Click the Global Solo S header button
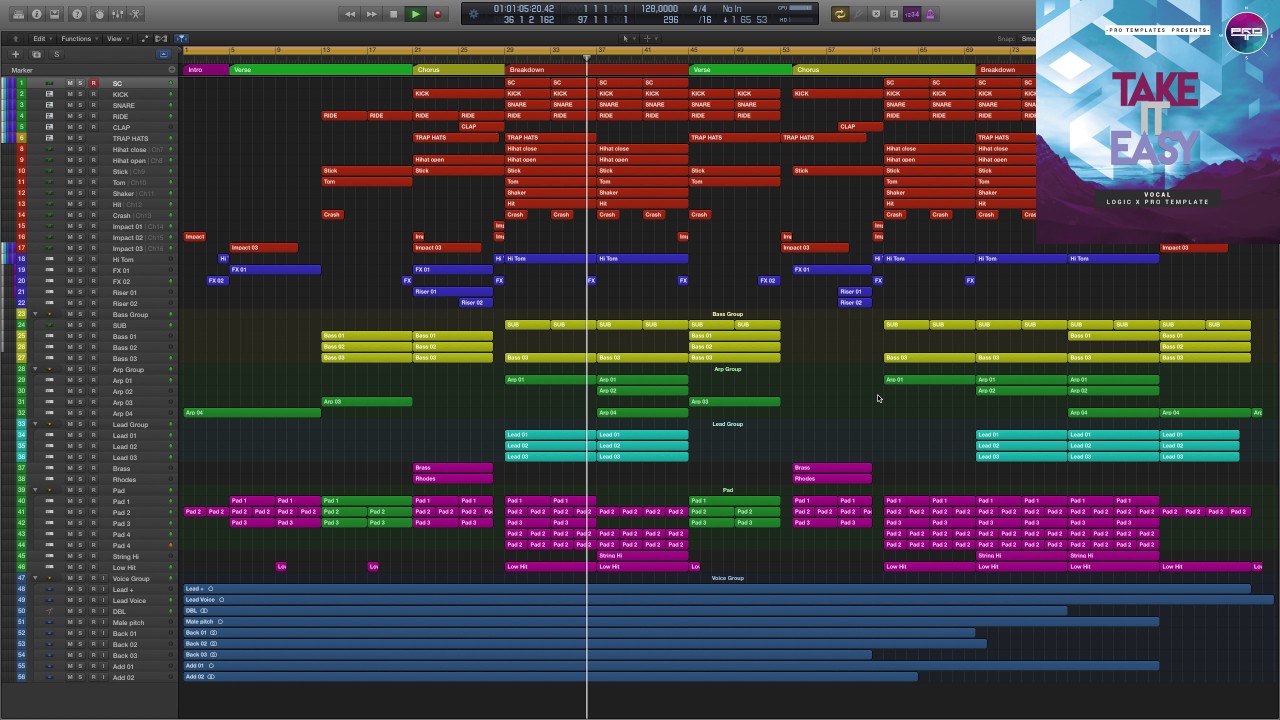1280x720 pixels. (56, 54)
